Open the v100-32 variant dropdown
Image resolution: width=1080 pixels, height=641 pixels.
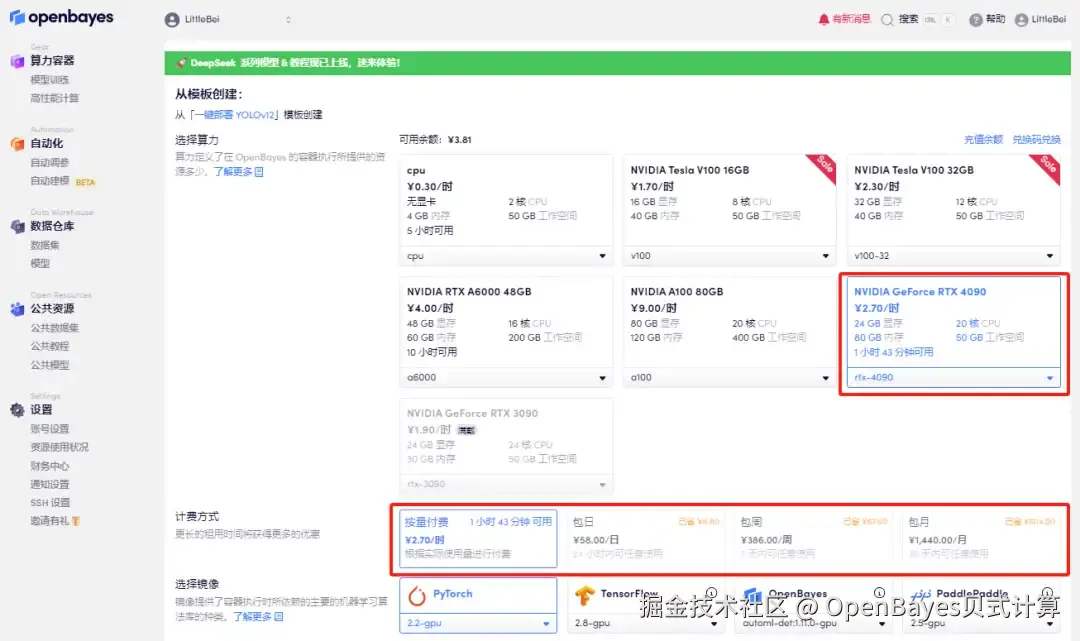953,256
